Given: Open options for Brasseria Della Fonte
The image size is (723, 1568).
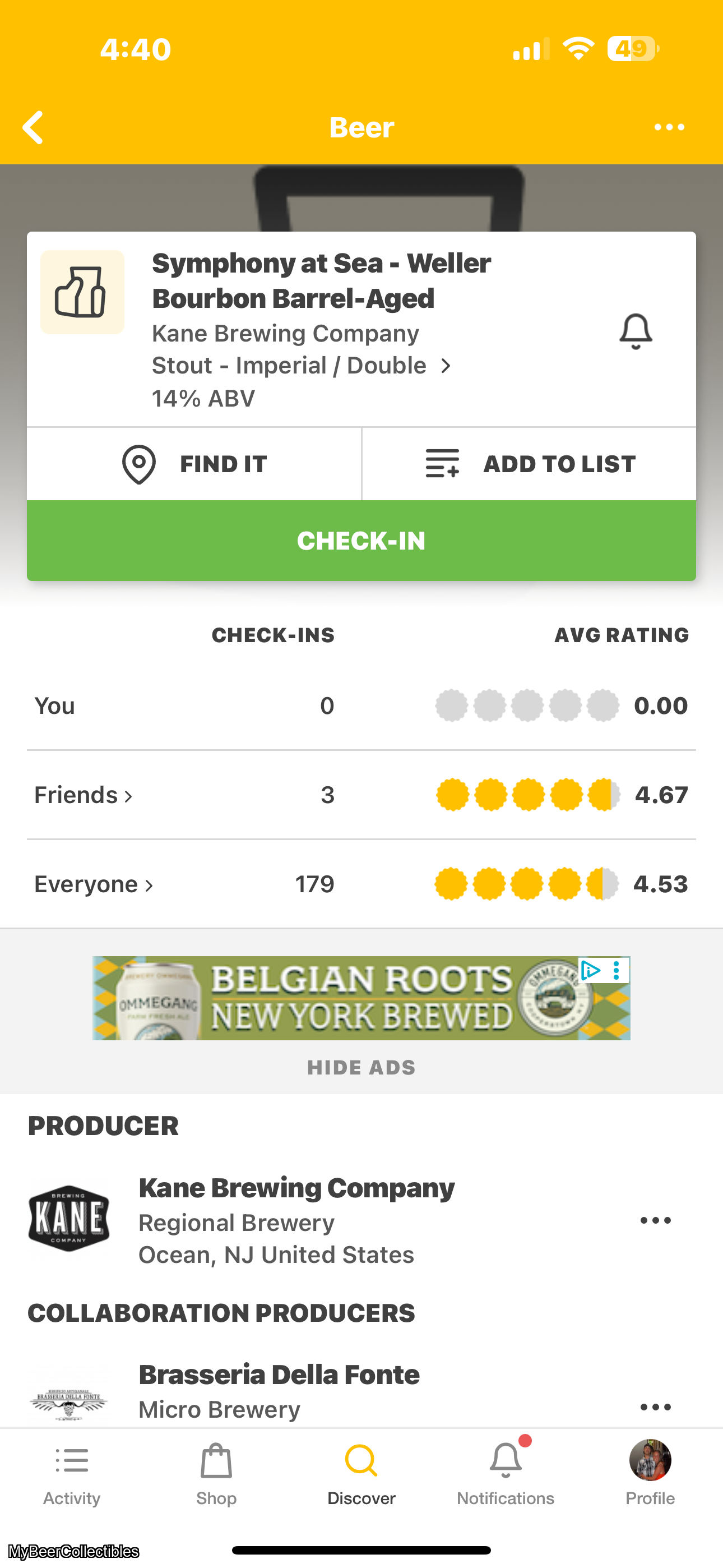Looking at the screenshot, I should (x=655, y=1406).
